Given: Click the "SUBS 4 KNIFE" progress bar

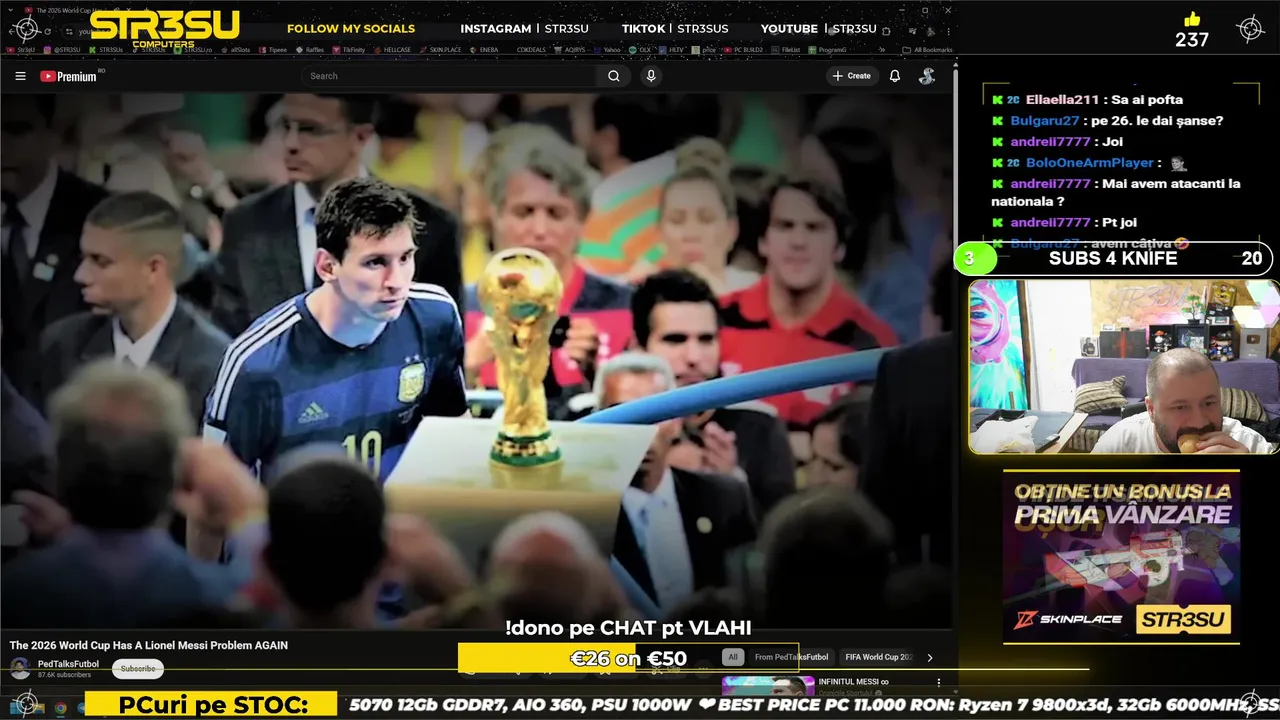Looking at the screenshot, I should (1113, 259).
